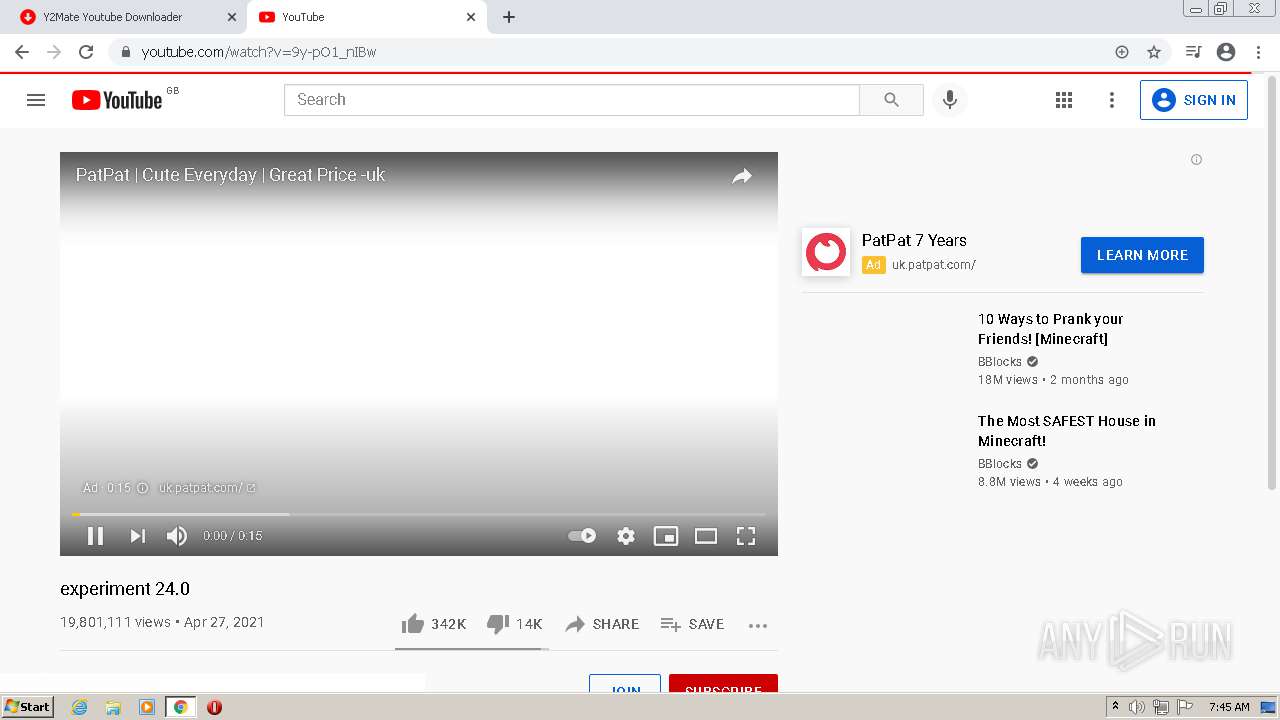Open '10 Ways to Prank your Friends' video
Viewport: 1280px width, 720px height.
pos(1050,329)
